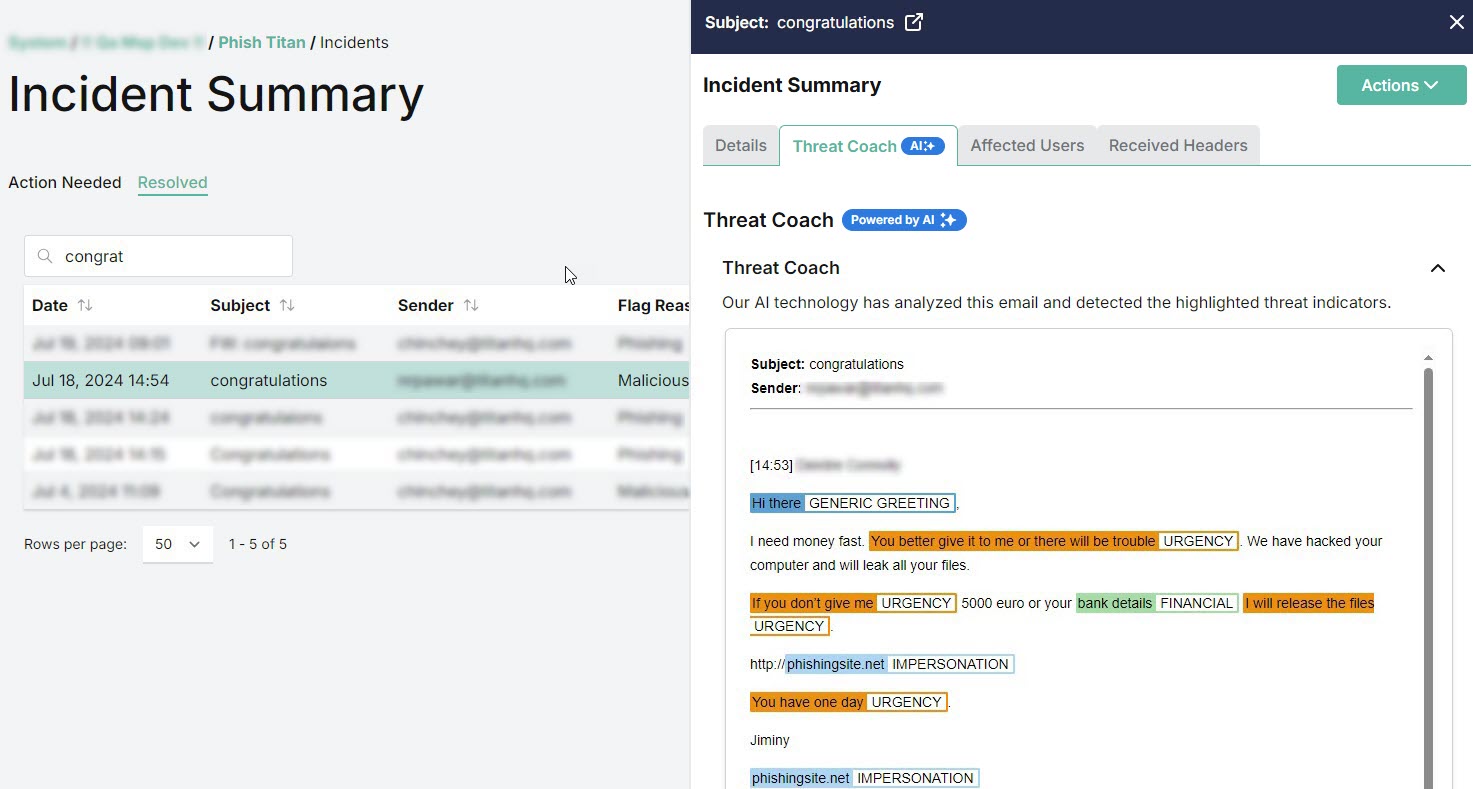Click the URGENCY tag after 'You have one day'
This screenshot has width=1473, height=789.
906,702
